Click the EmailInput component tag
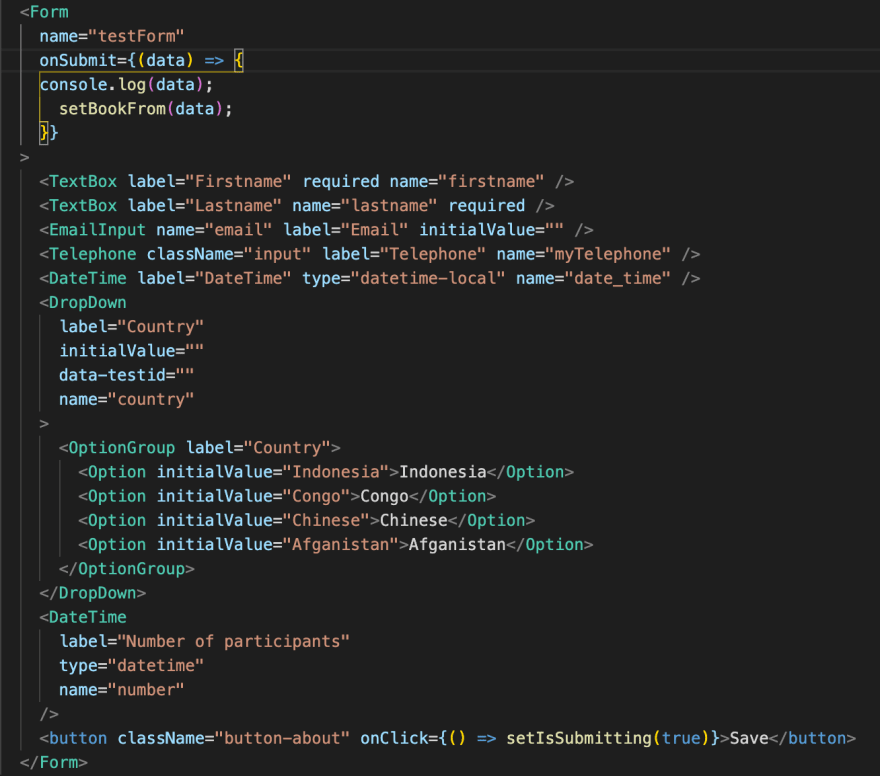Screen dimensions: 880x776 point(97,229)
